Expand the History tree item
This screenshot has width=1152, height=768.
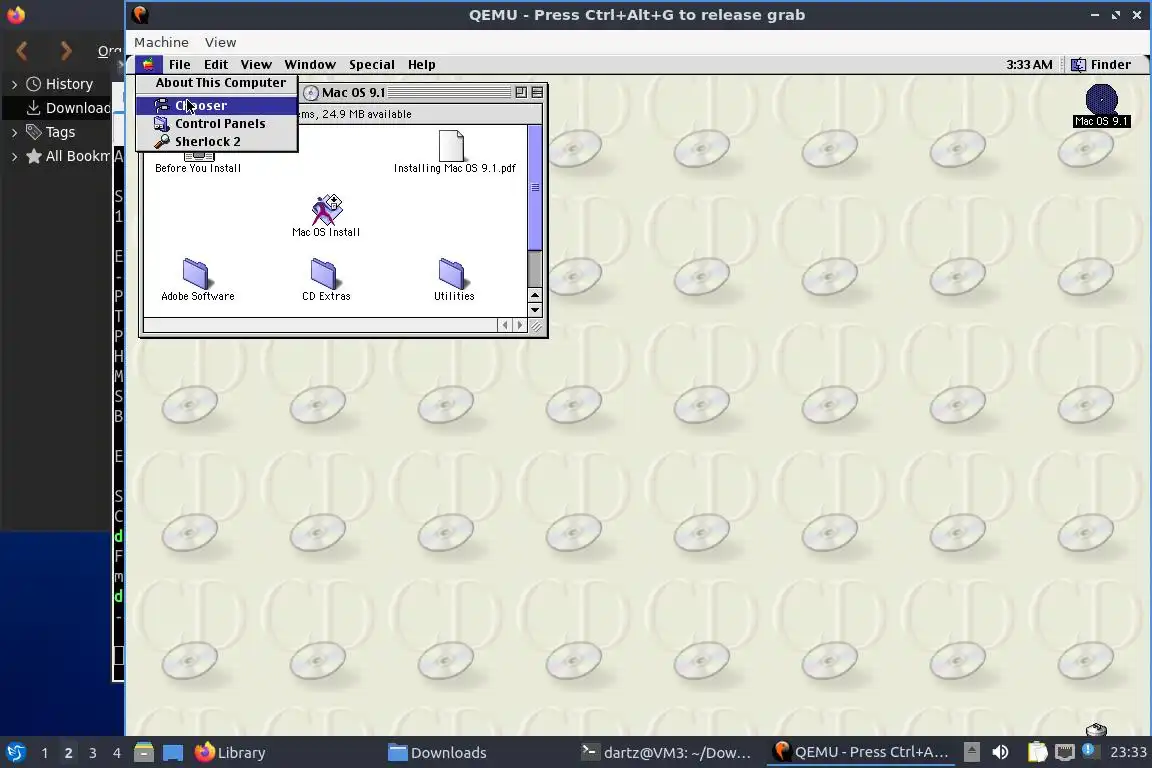tap(14, 85)
